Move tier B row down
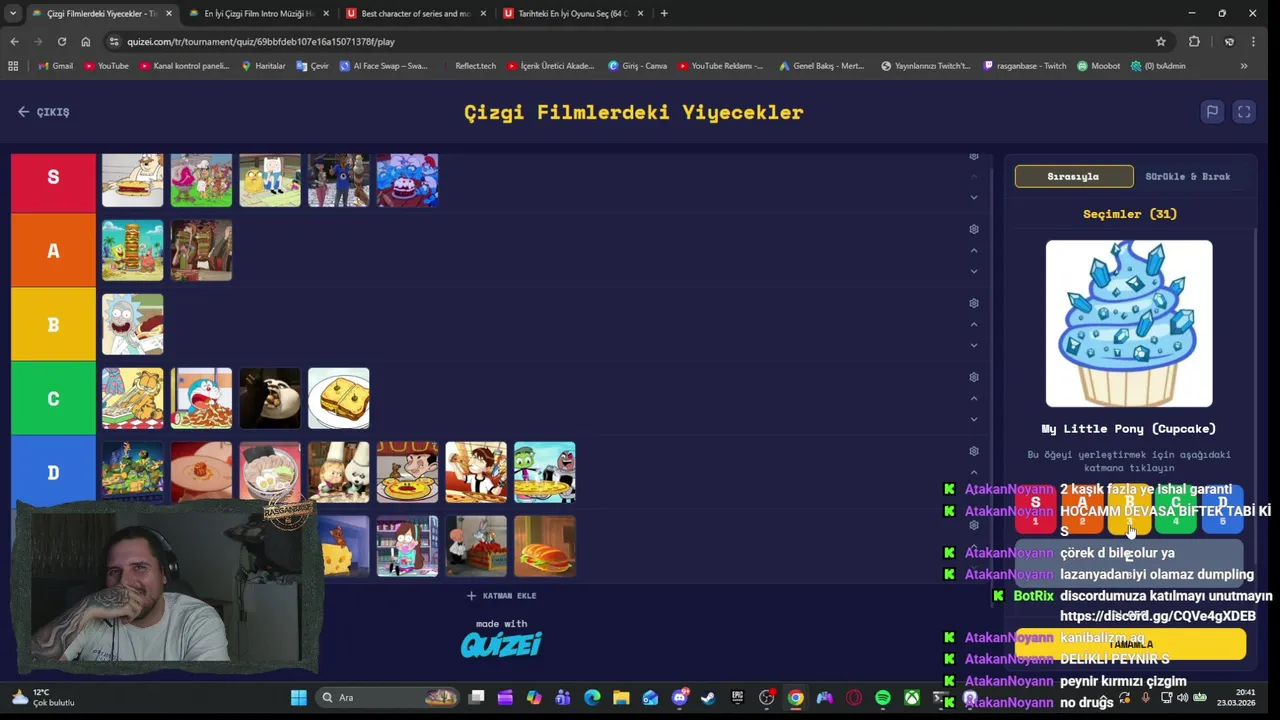The image size is (1280, 720). 974,345
